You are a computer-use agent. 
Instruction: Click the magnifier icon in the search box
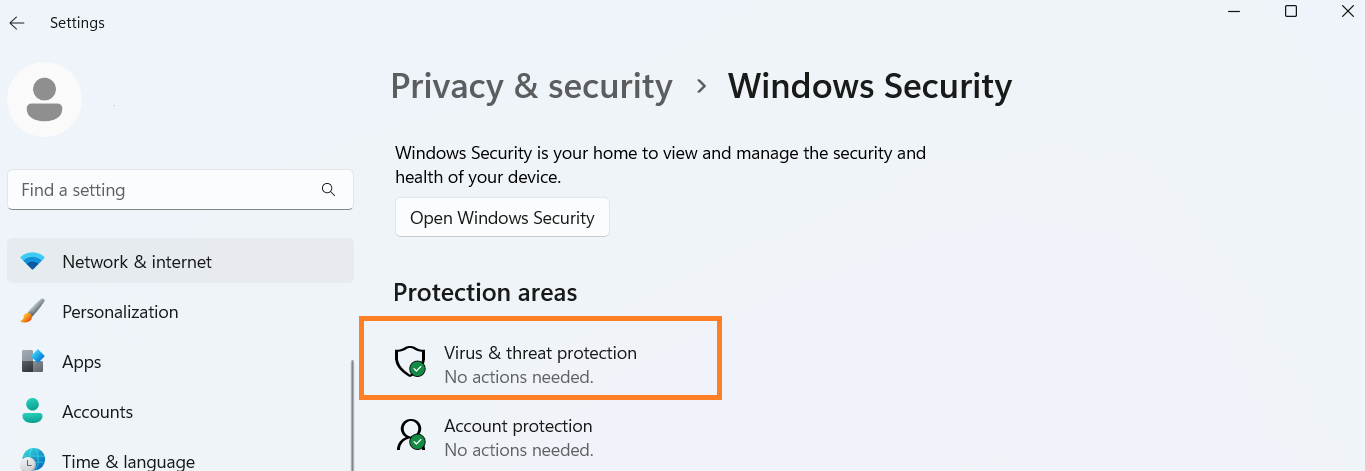[x=328, y=189]
